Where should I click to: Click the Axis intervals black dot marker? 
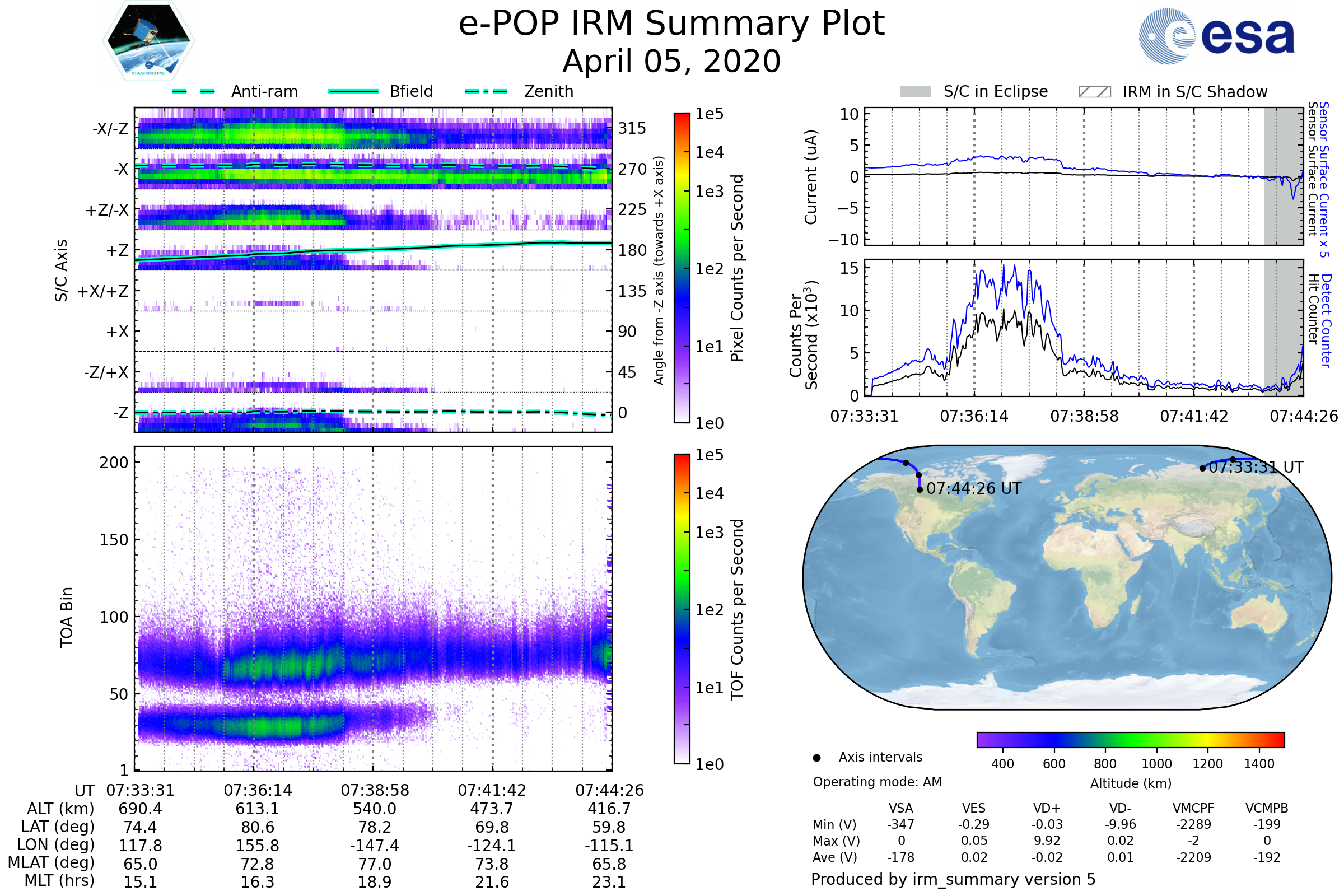[x=816, y=758]
